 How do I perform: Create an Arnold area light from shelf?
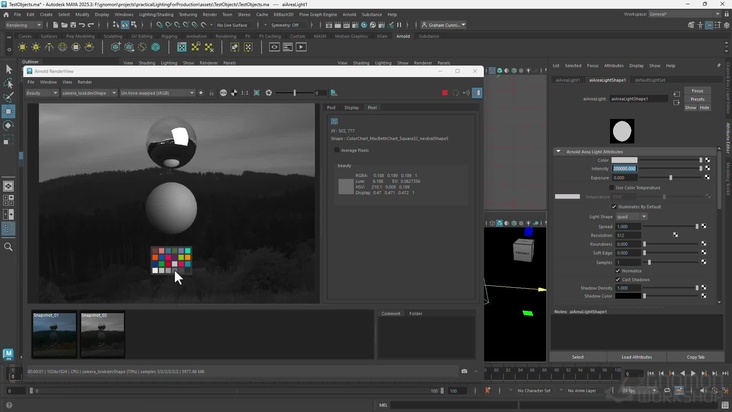tap(22, 47)
